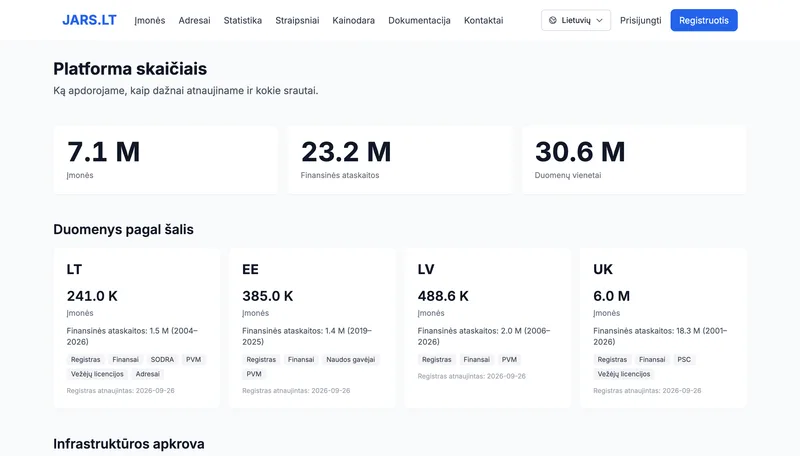Click the PVM tag in LT card
This screenshot has height=456, width=800.
(x=193, y=360)
